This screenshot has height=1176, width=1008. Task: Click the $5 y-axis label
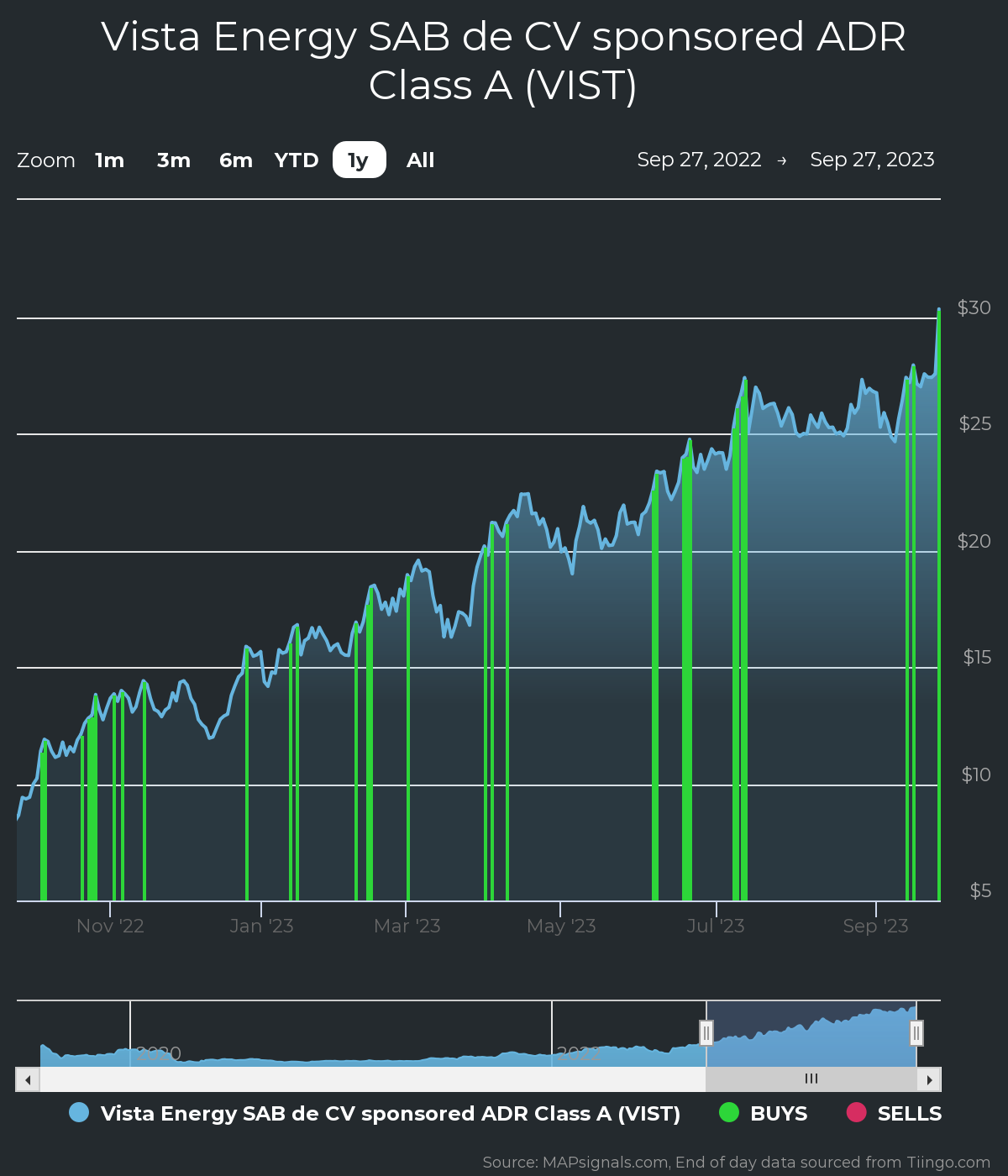[980, 890]
